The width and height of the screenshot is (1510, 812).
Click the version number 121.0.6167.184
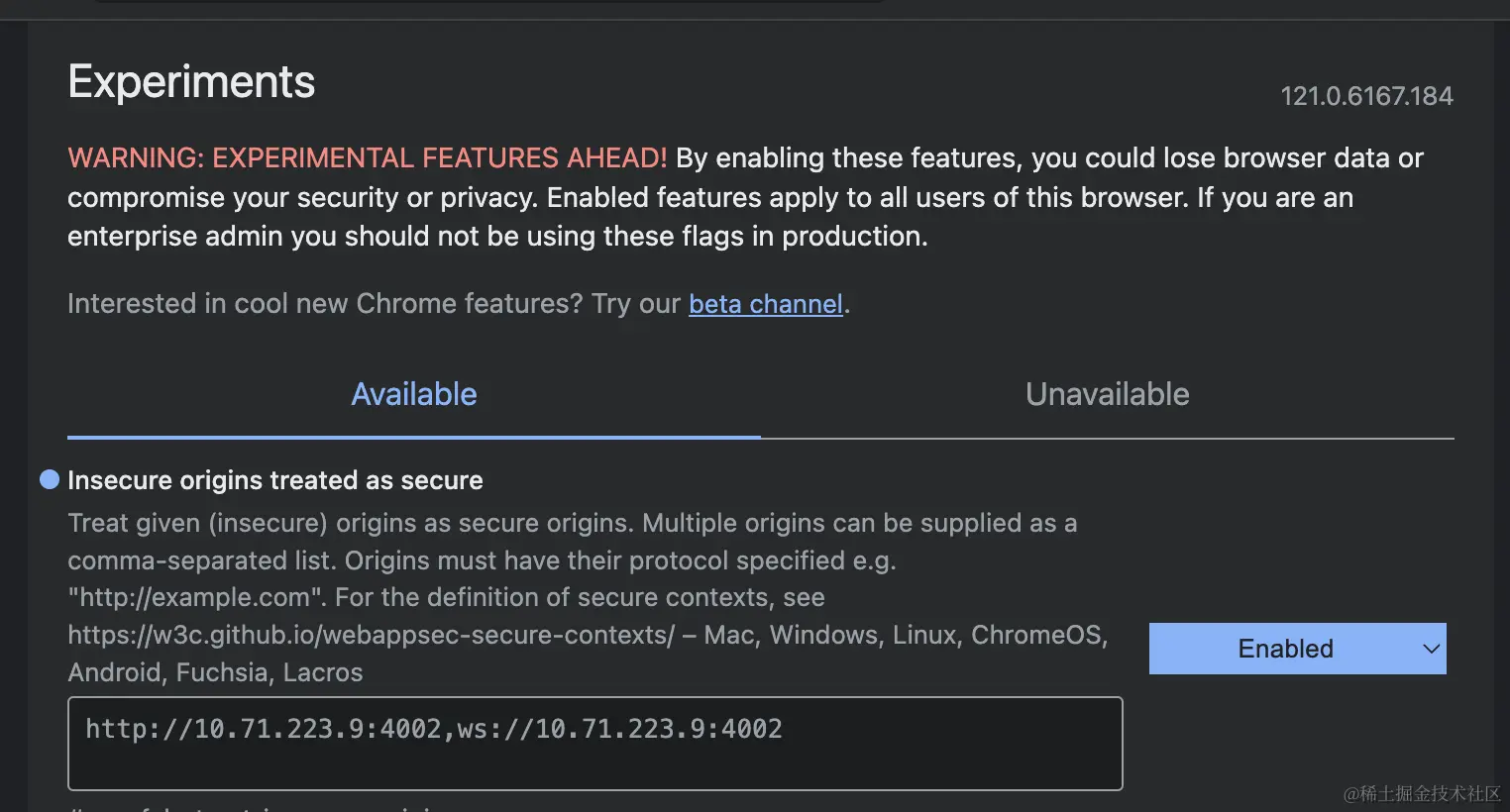1366,96
